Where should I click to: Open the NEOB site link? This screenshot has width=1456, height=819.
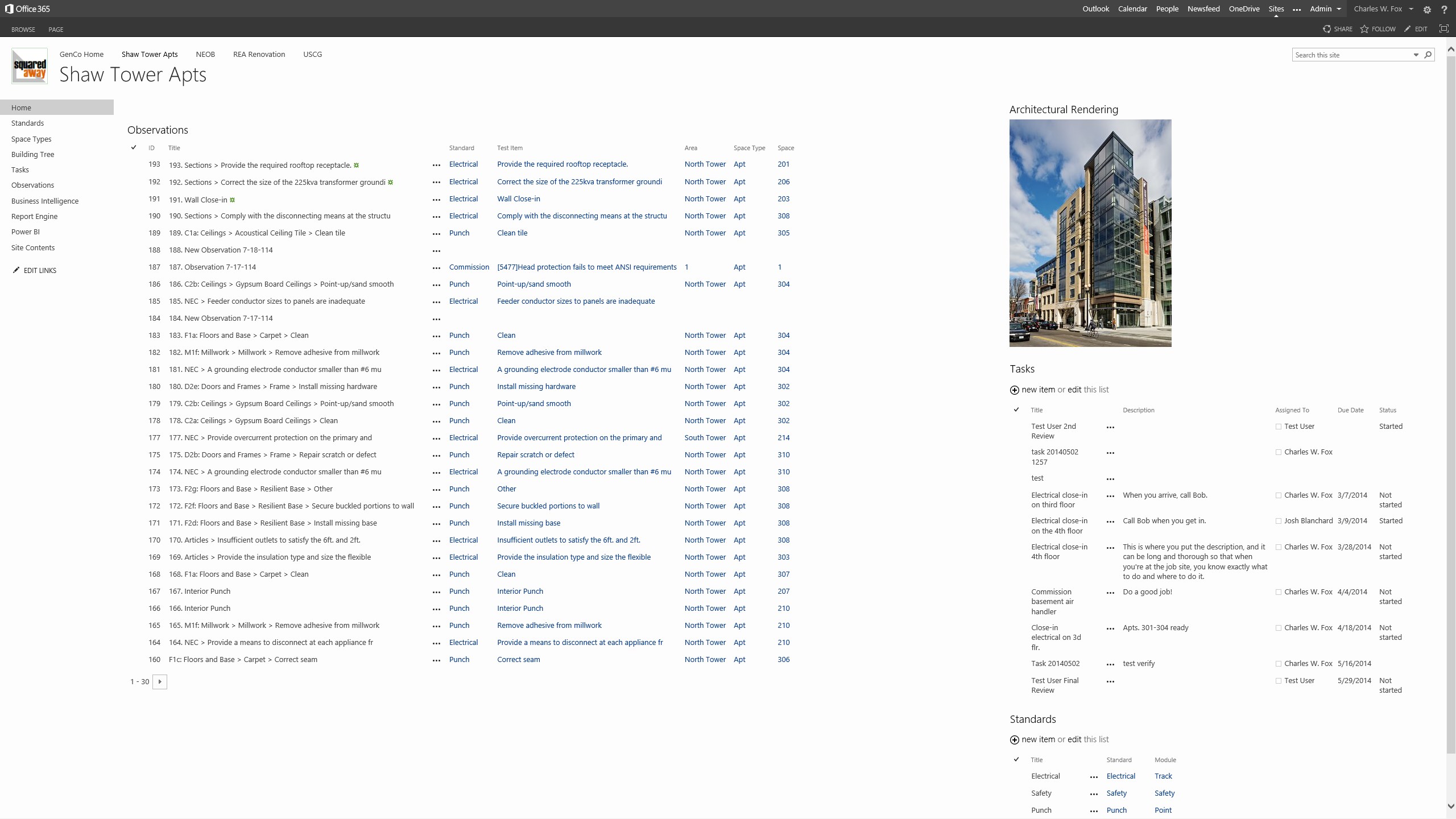[205, 55]
